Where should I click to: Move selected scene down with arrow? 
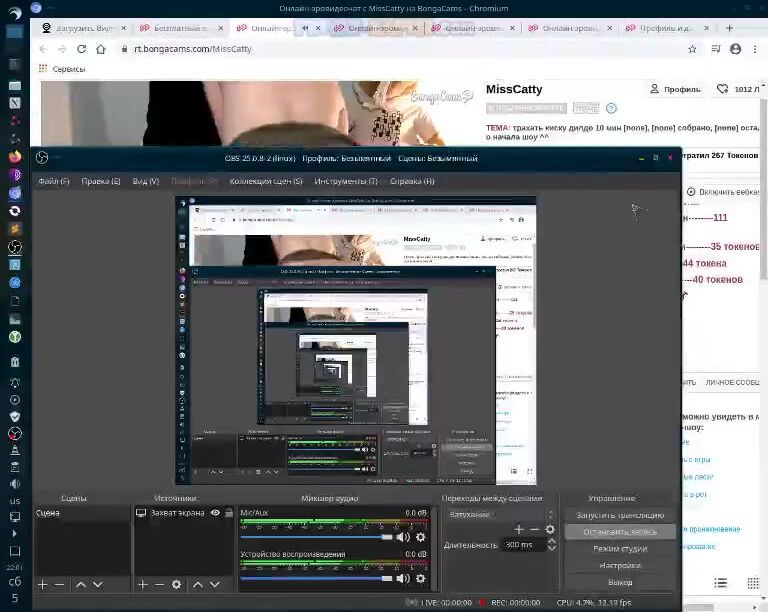(97, 584)
